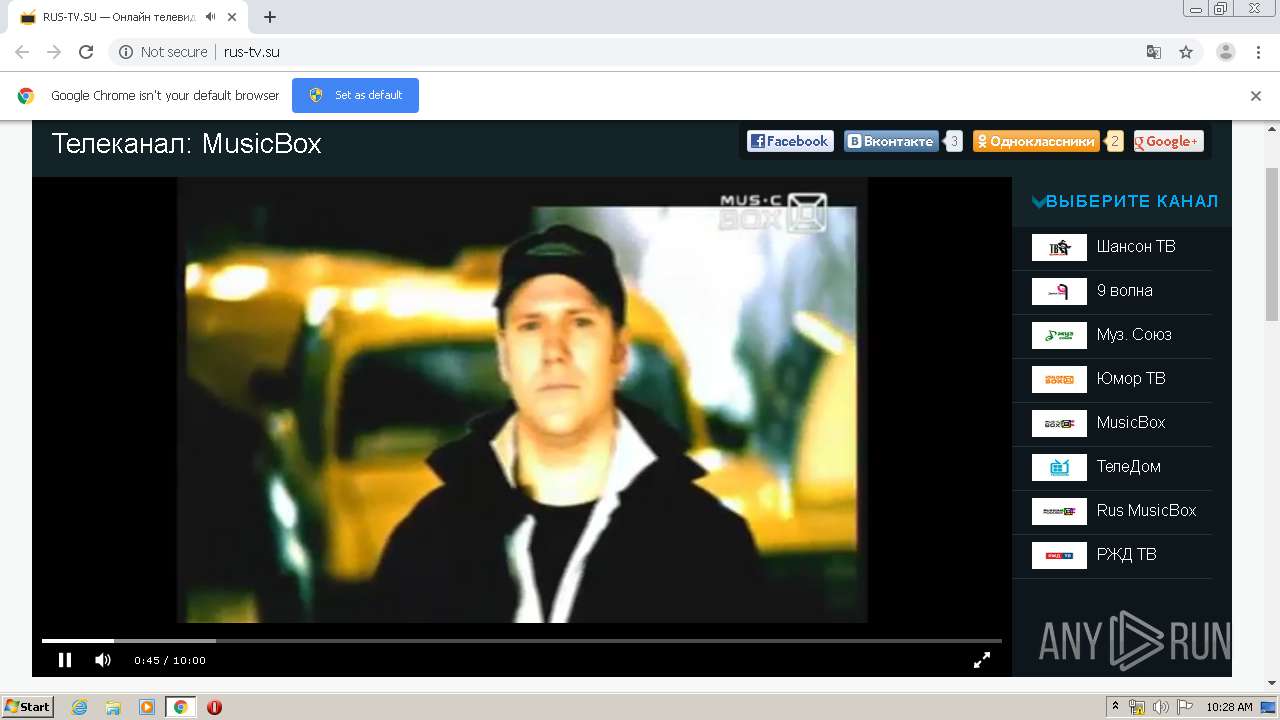Enter fullscreen video mode

point(982,660)
